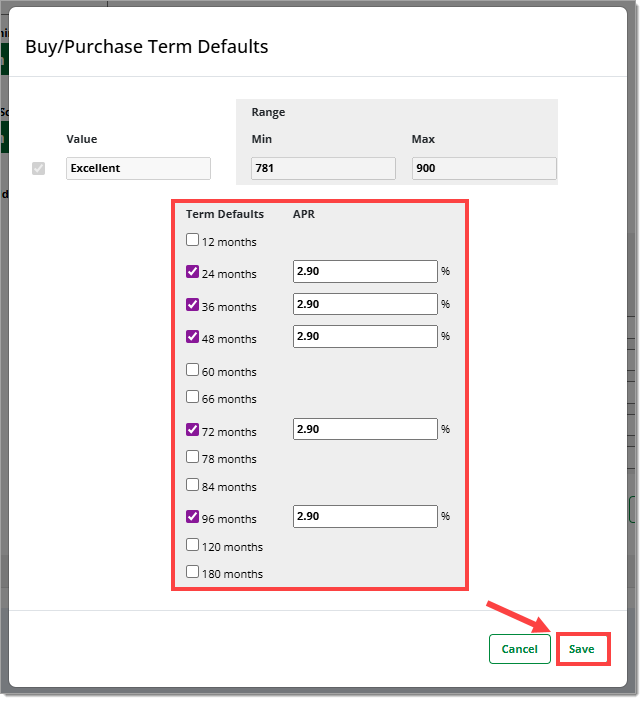Select the 78 months checkbox
The width and height of the screenshot is (643, 701).
192,457
